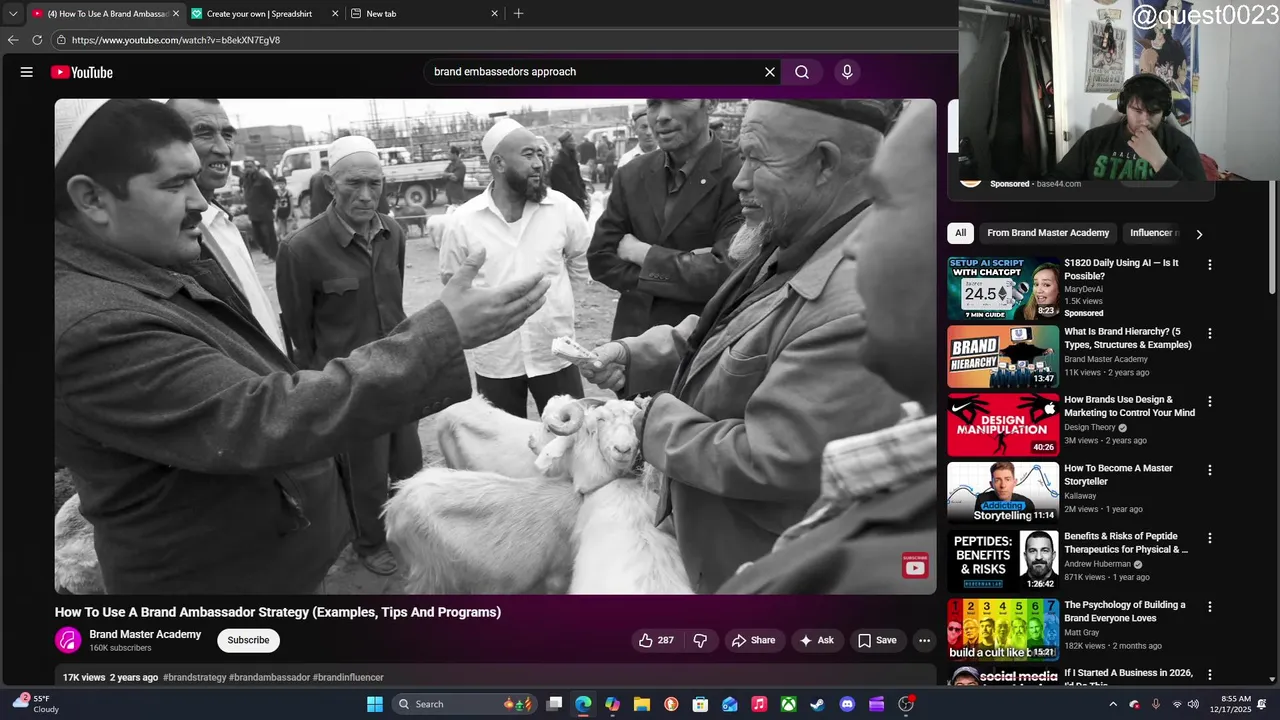Open options for How Brands Use Design video
Viewport: 1280px width, 720px height.
(1209, 401)
